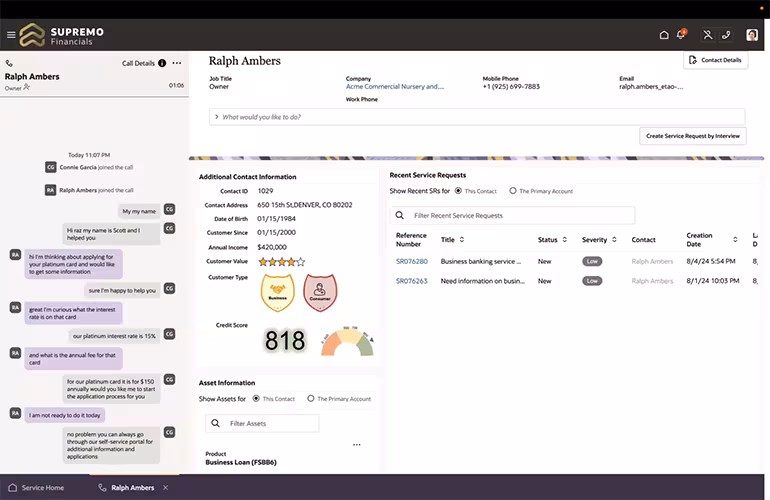Open Acme Commercial Nursery company link

pyautogui.click(x=394, y=86)
